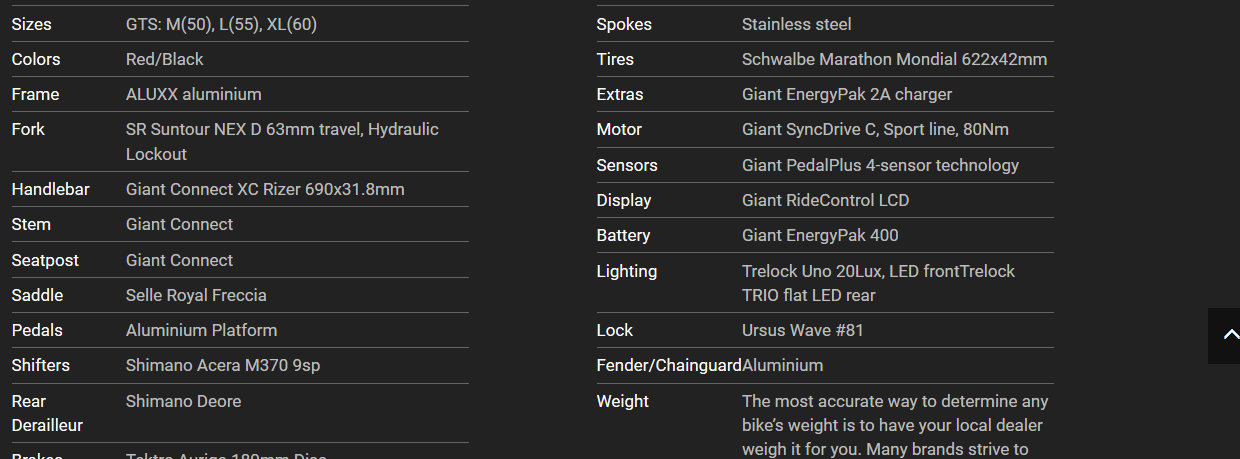Viewport: 1240px width, 459px height.
Task: Select the Red/Black colors value
Action: pyautogui.click(x=164, y=59)
